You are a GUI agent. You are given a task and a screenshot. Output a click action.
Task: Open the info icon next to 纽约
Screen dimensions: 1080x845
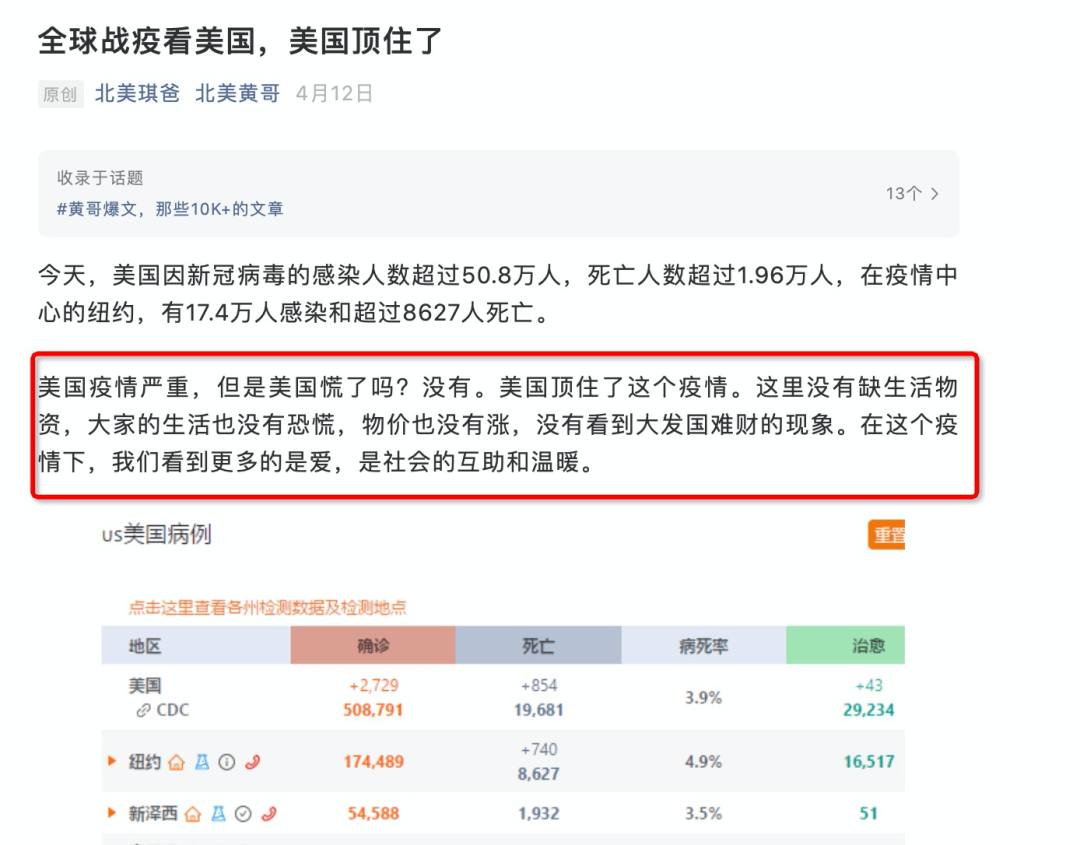[x=226, y=762]
